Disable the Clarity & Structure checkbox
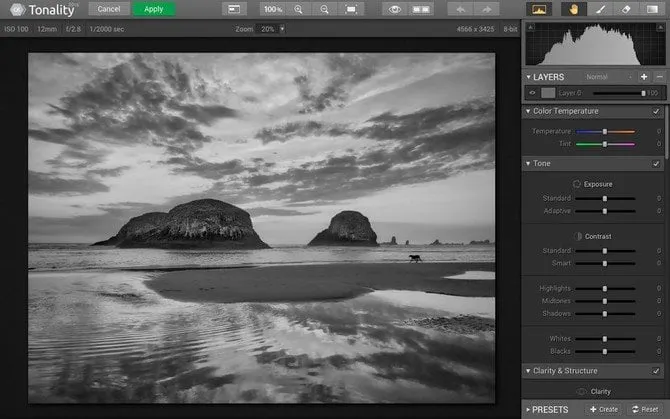The width and height of the screenshot is (670, 419). pos(656,371)
